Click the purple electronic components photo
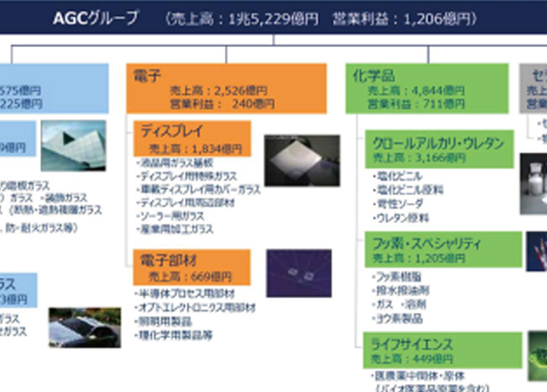The width and height of the screenshot is (547, 392). 299,273
